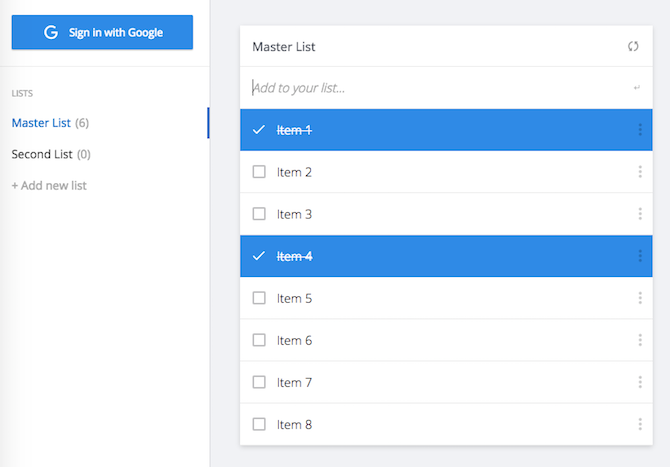
Task: Expand options menu for Item 7
Action: pos(640,382)
